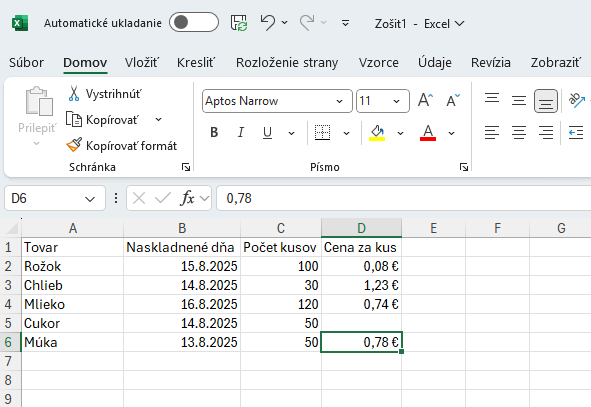
Task: Open Customize Quick Access Toolbar dropdown
Action: [345, 23]
